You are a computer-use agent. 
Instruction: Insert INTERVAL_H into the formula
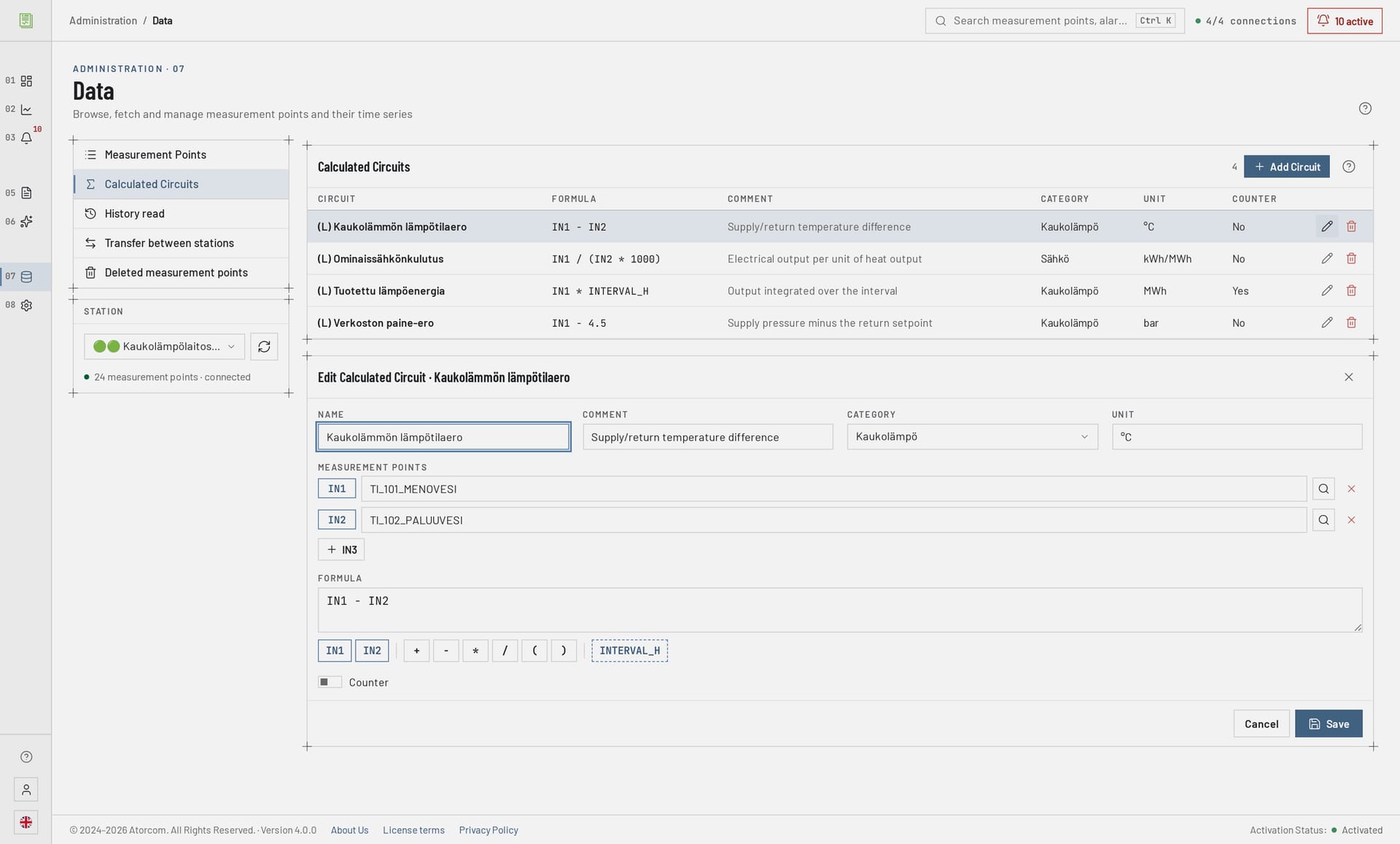(629, 651)
